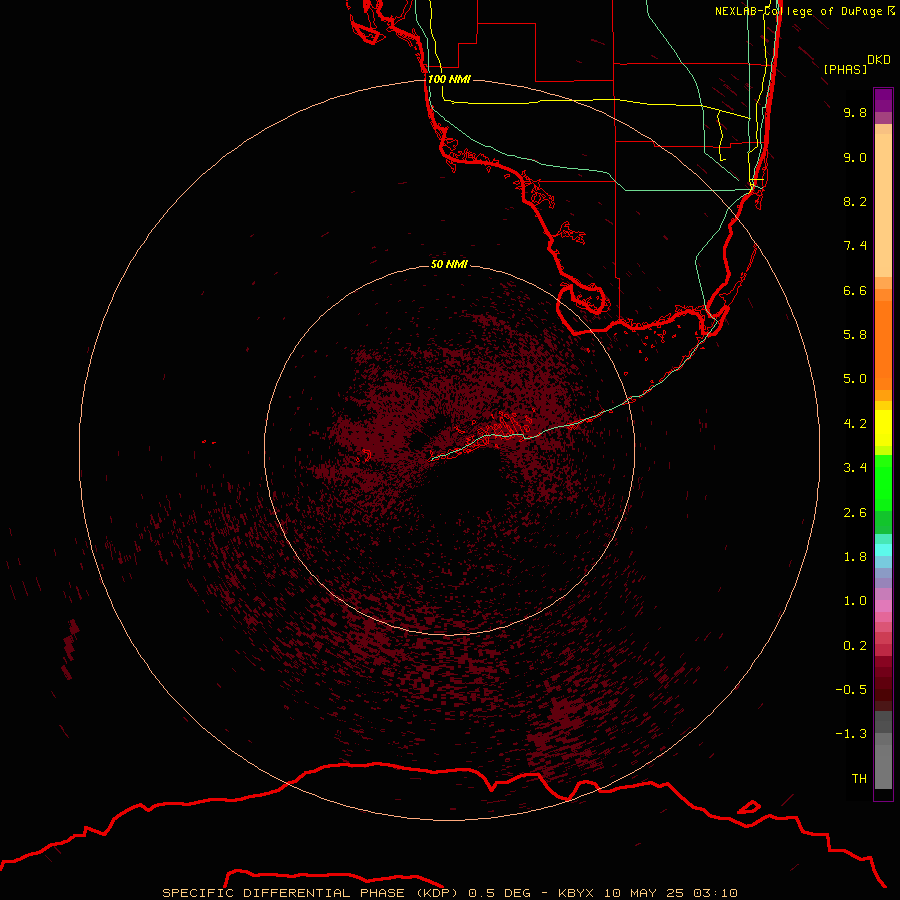
Task: Click the 9.0 value on the color scale
Action: (855, 157)
